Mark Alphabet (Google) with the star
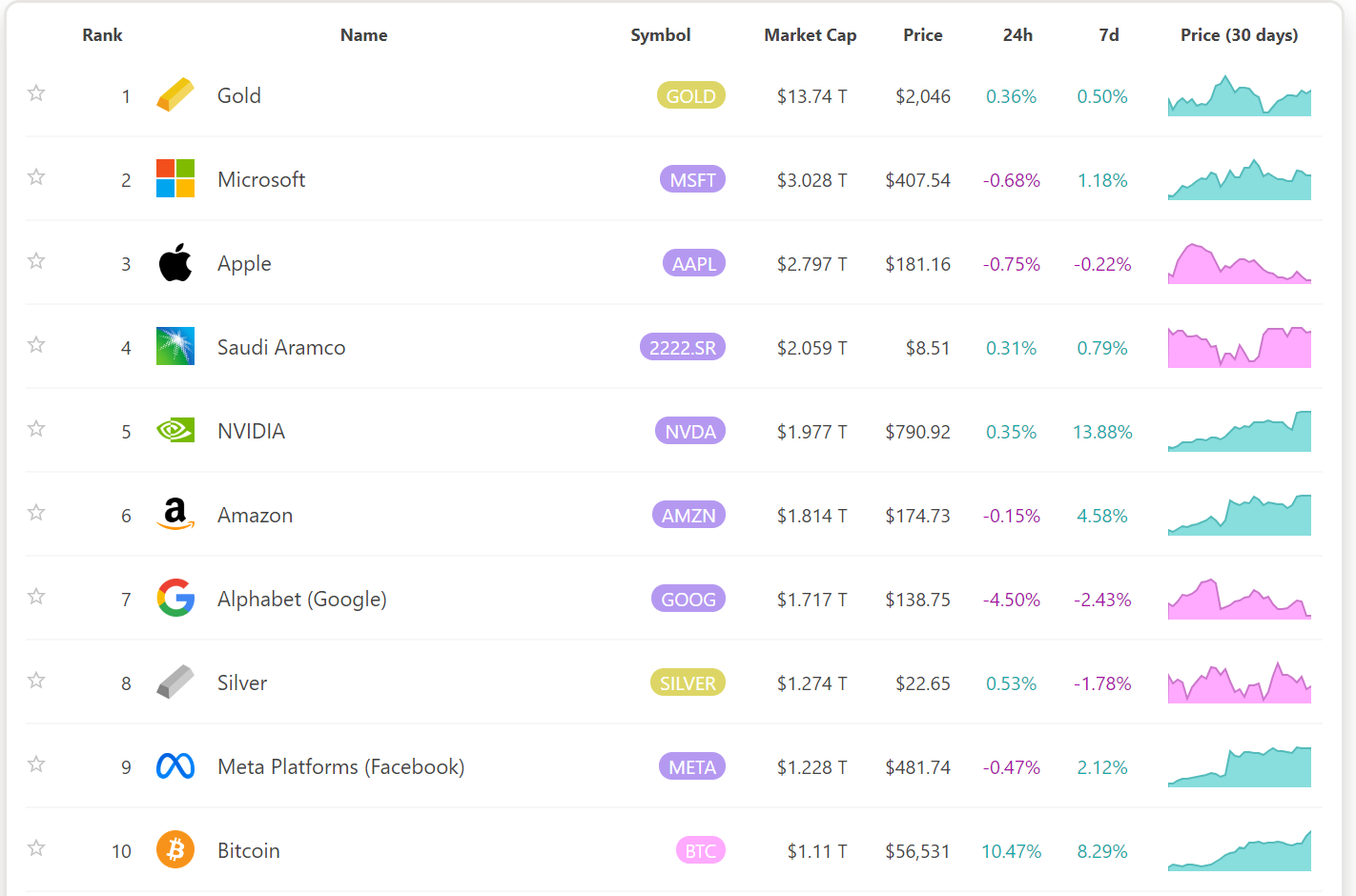 (x=36, y=596)
